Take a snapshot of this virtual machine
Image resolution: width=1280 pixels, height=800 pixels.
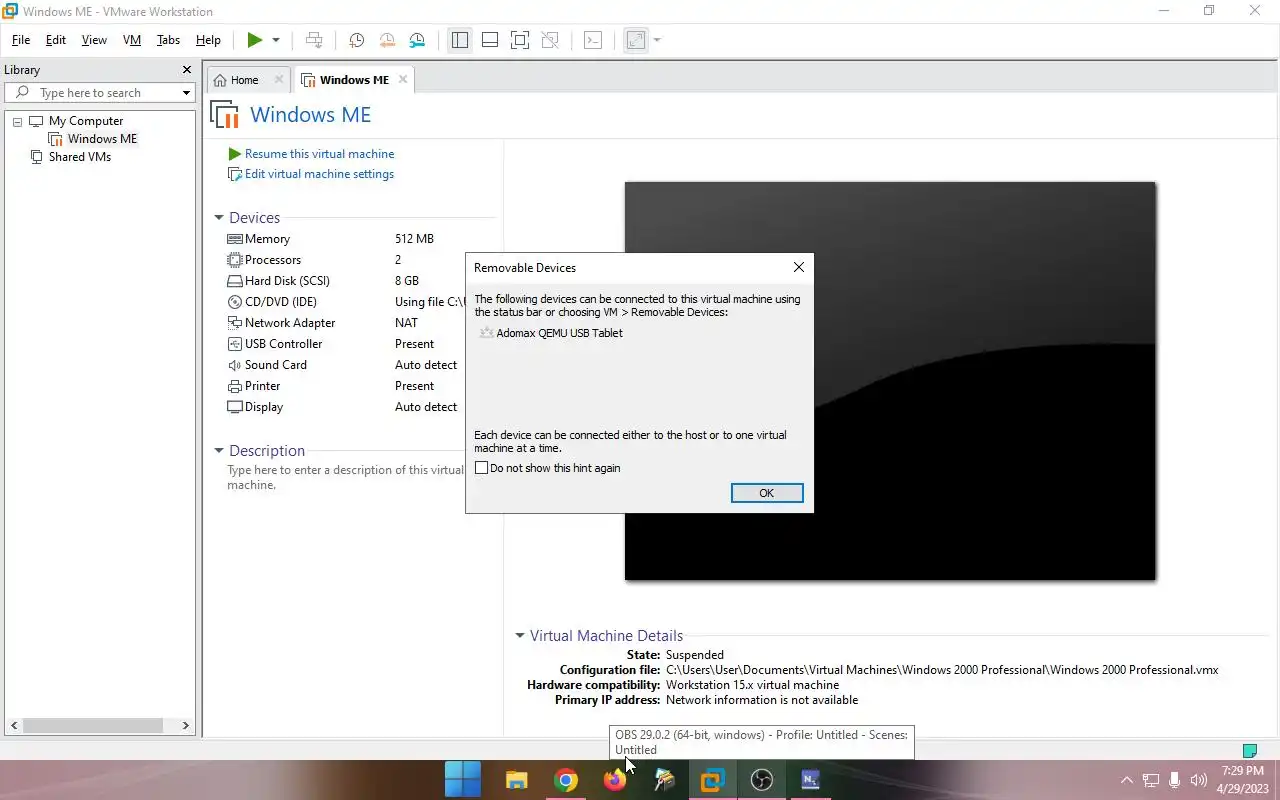356,40
